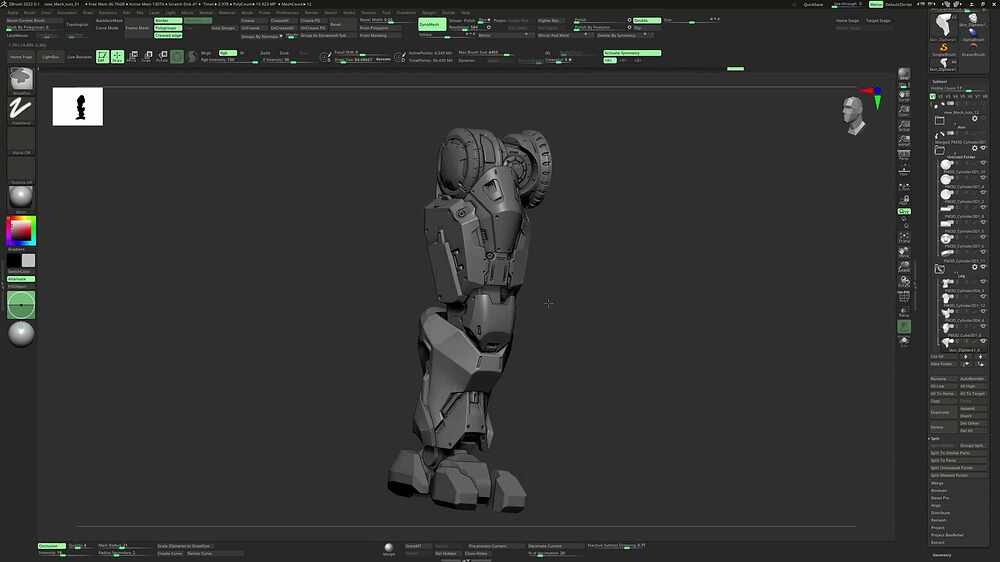Image resolution: width=1000 pixels, height=562 pixels.
Task: Select the Move transform icon in top shelf
Action: pyautogui.click(x=132, y=57)
